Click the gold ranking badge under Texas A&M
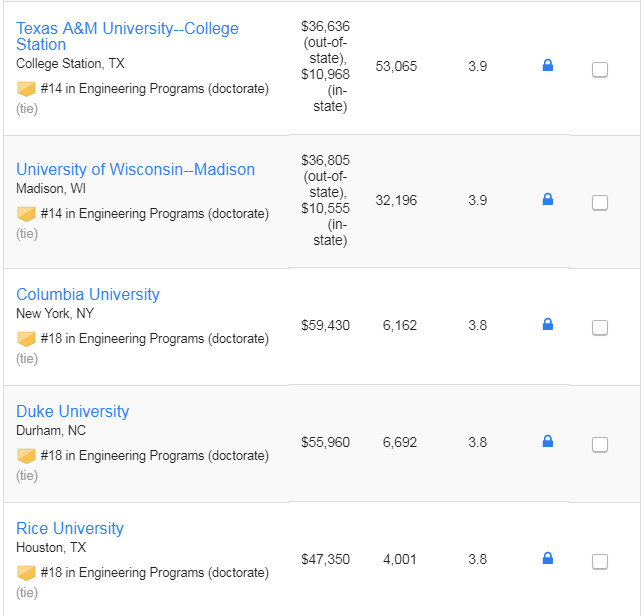644x616 pixels. coord(26,89)
